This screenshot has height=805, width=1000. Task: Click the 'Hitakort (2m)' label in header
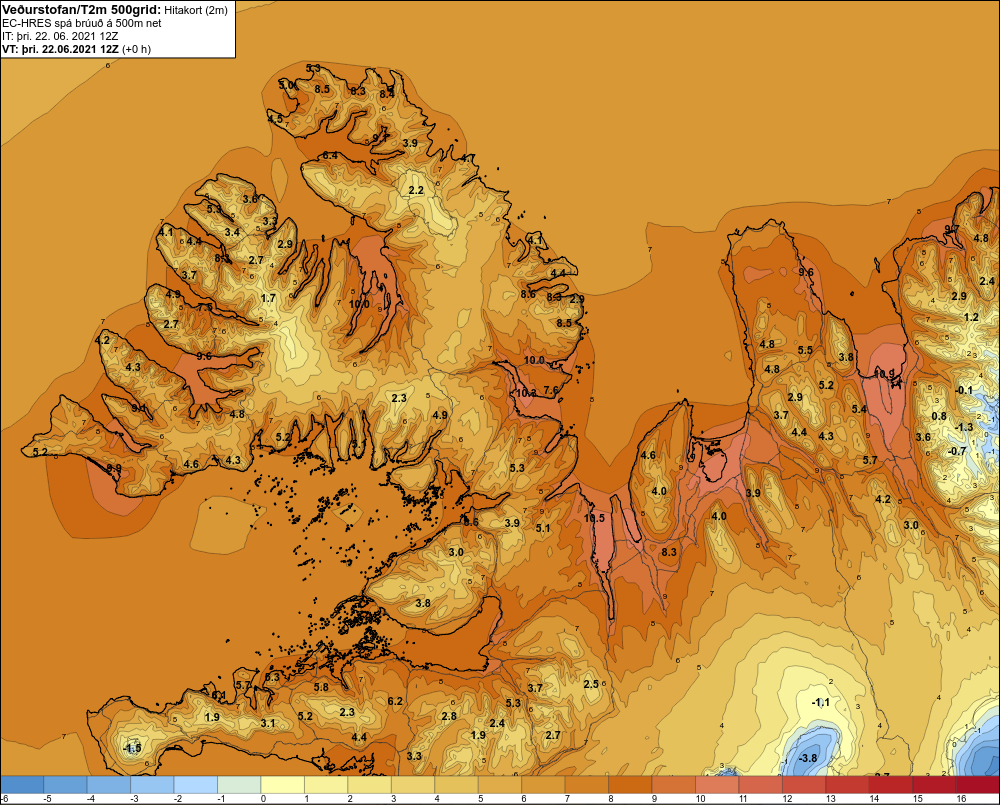[196, 10]
